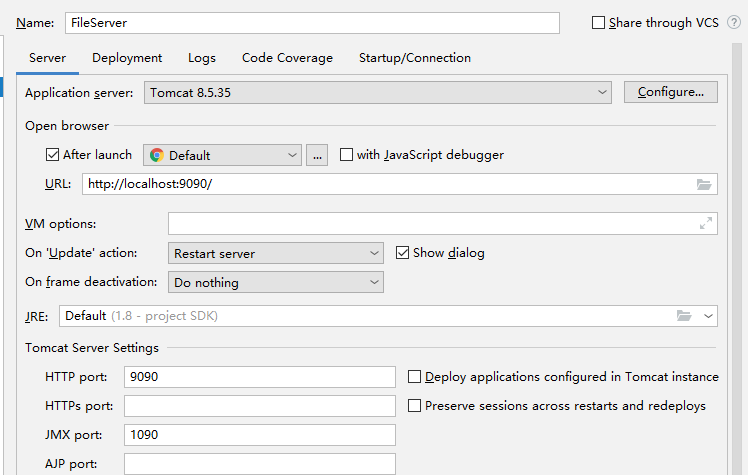Click the Open browser section label
Screen dimensions: 748x475
pos(67,125)
